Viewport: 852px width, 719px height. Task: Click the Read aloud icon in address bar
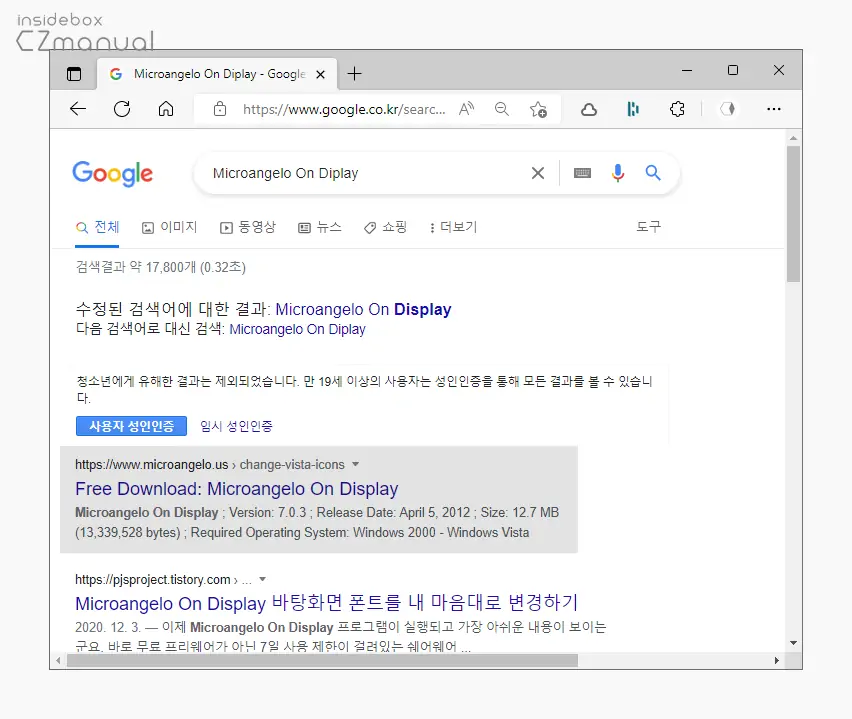click(x=466, y=109)
